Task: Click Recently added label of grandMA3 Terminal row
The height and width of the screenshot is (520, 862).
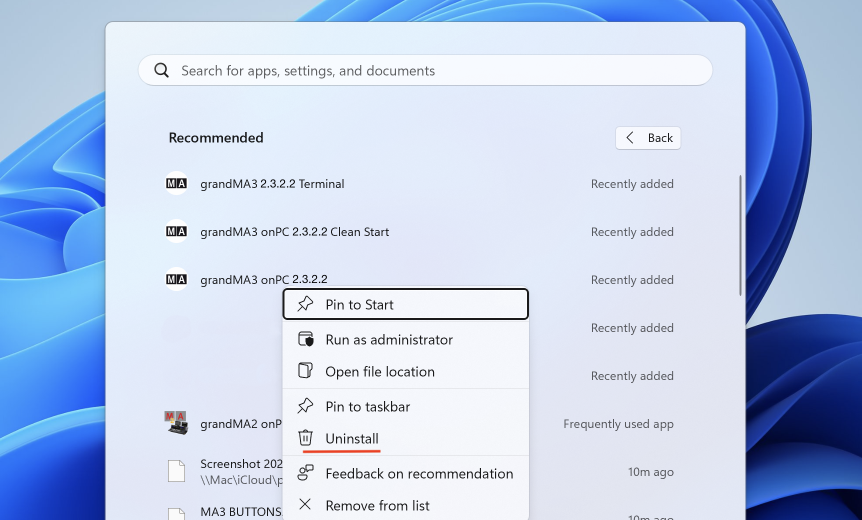Action: 632,184
